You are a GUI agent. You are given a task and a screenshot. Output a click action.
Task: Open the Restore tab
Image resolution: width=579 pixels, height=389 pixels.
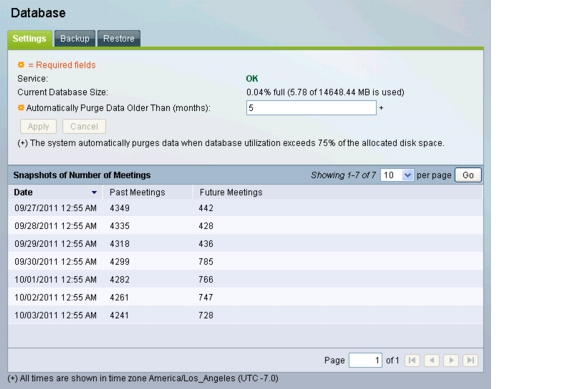tap(119, 39)
